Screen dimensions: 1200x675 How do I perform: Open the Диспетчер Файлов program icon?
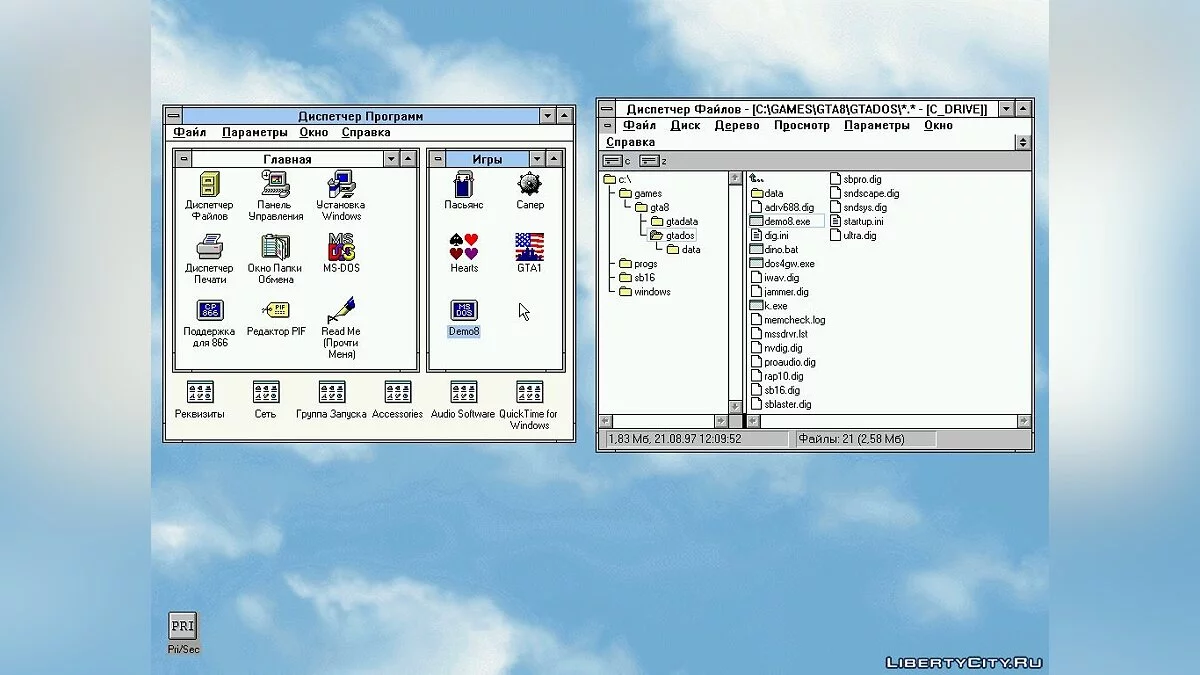(x=209, y=186)
